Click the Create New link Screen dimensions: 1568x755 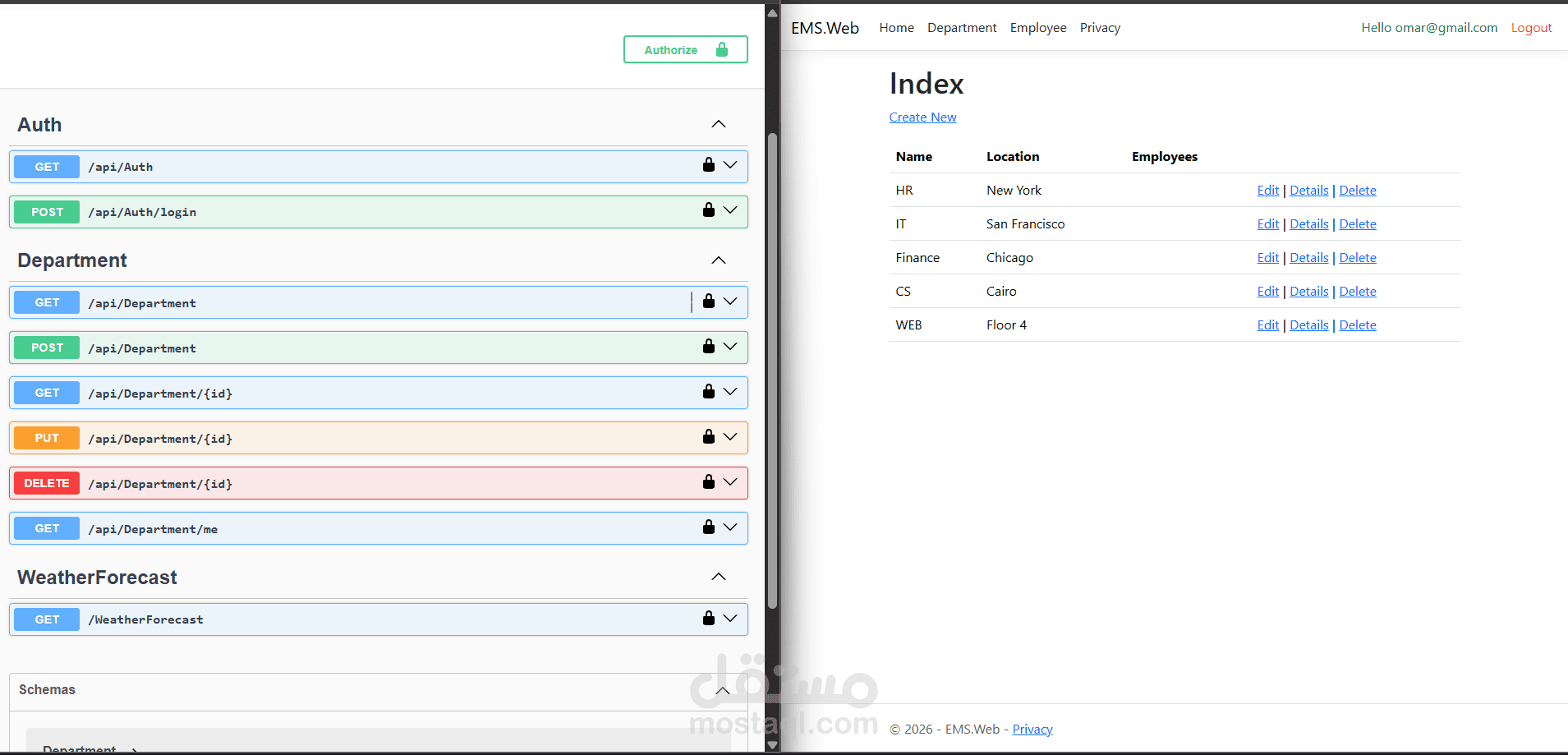[x=922, y=117]
